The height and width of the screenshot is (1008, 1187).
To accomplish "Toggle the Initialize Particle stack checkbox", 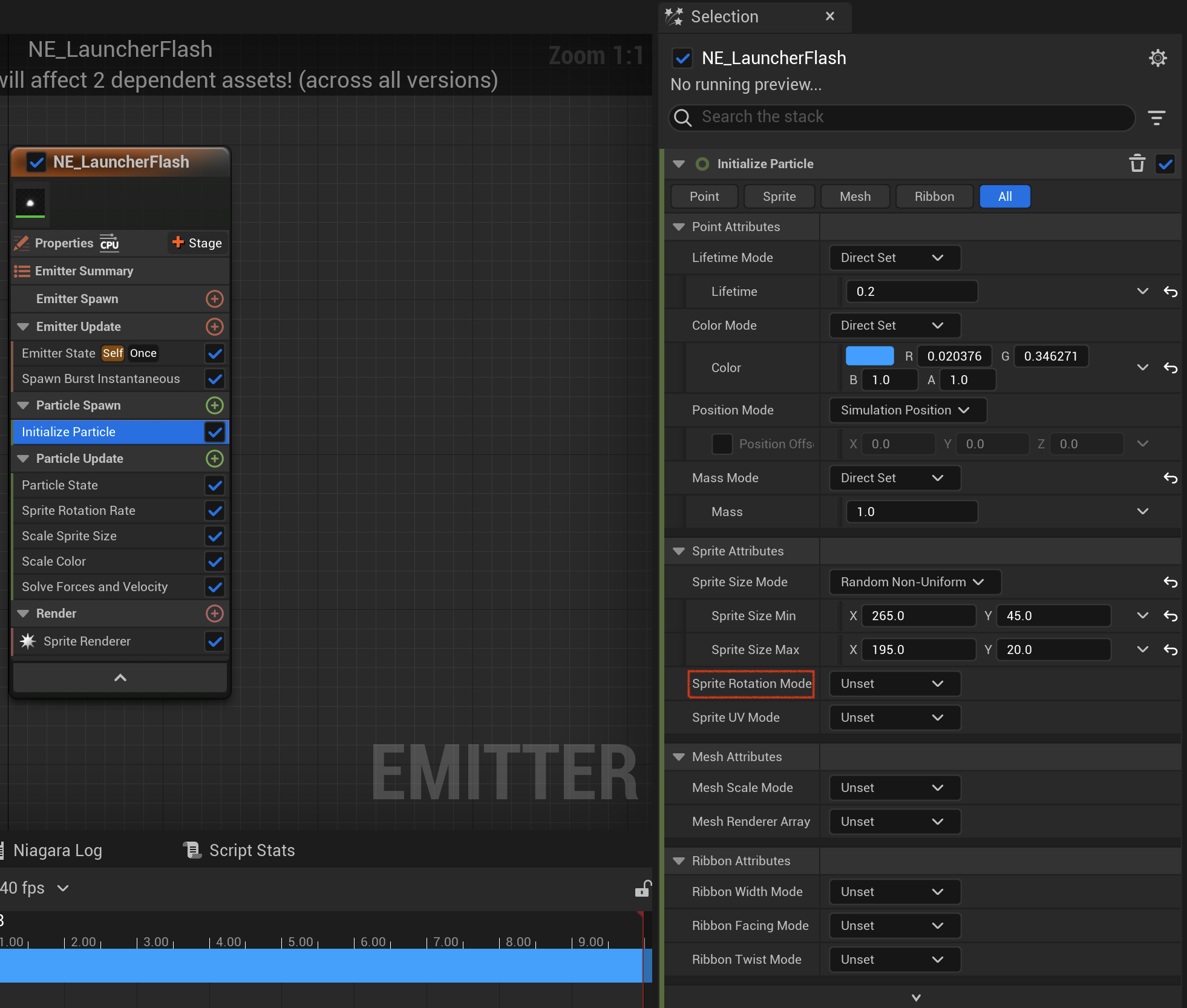I will point(1165,163).
